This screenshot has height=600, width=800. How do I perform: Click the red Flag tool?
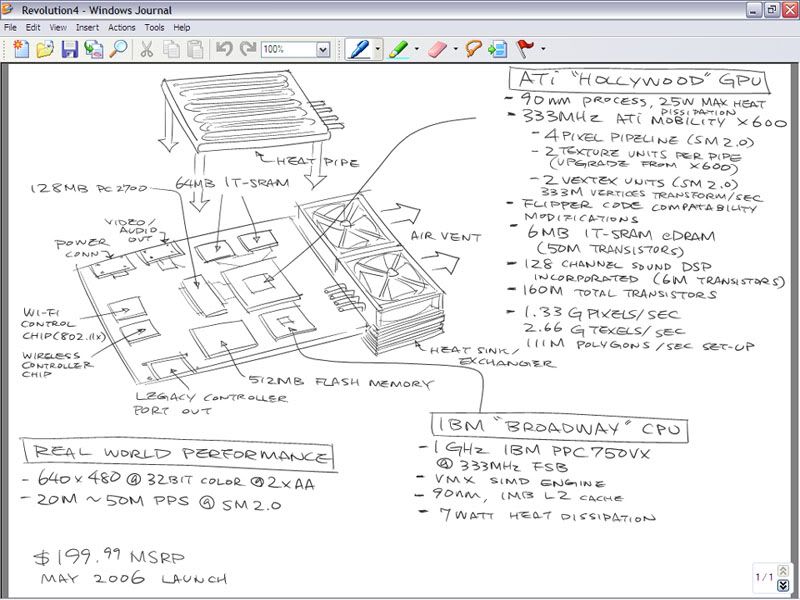pos(525,49)
